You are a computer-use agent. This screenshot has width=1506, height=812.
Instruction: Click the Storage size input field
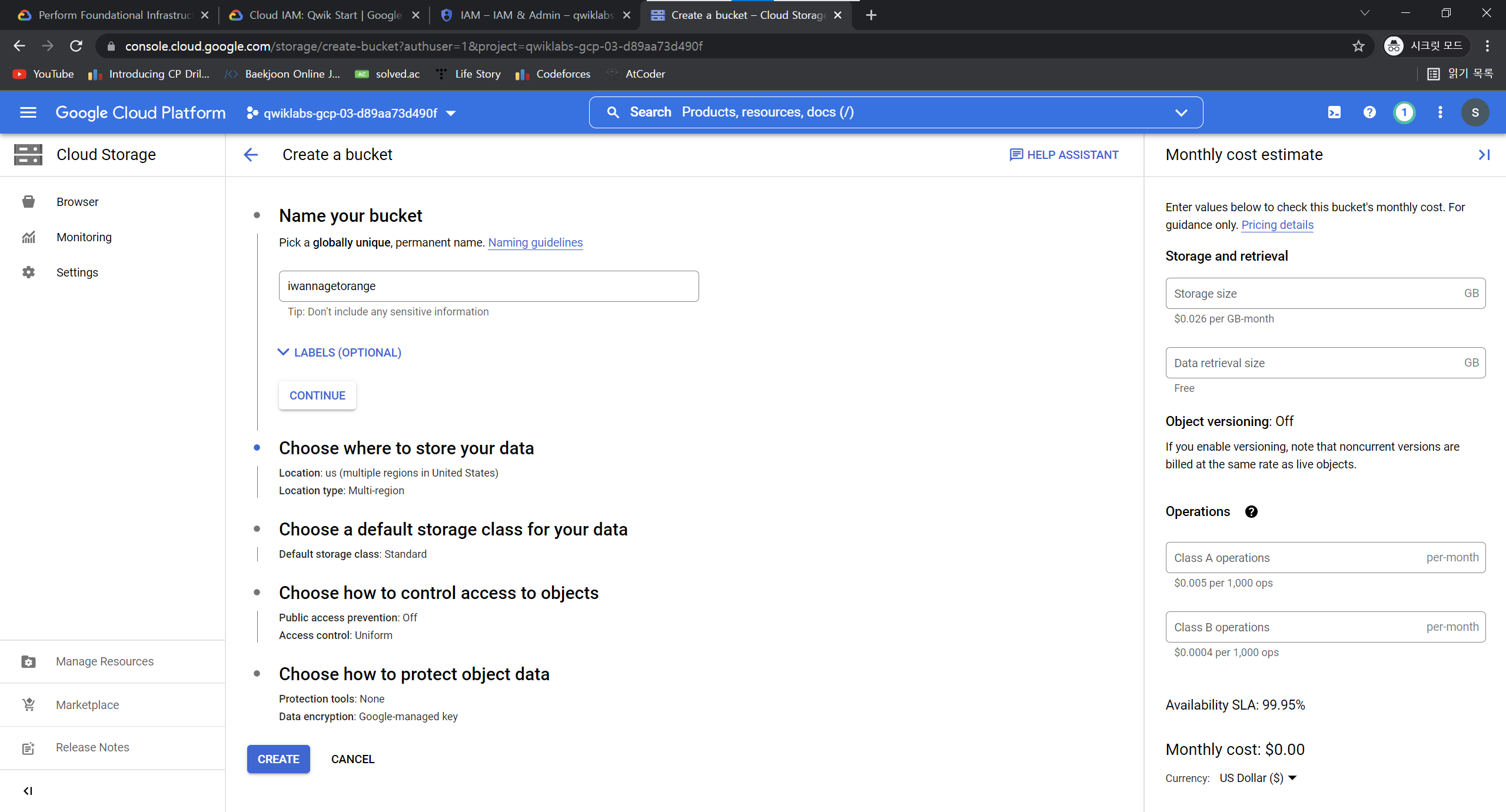pyautogui.click(x=1315, y=294)
